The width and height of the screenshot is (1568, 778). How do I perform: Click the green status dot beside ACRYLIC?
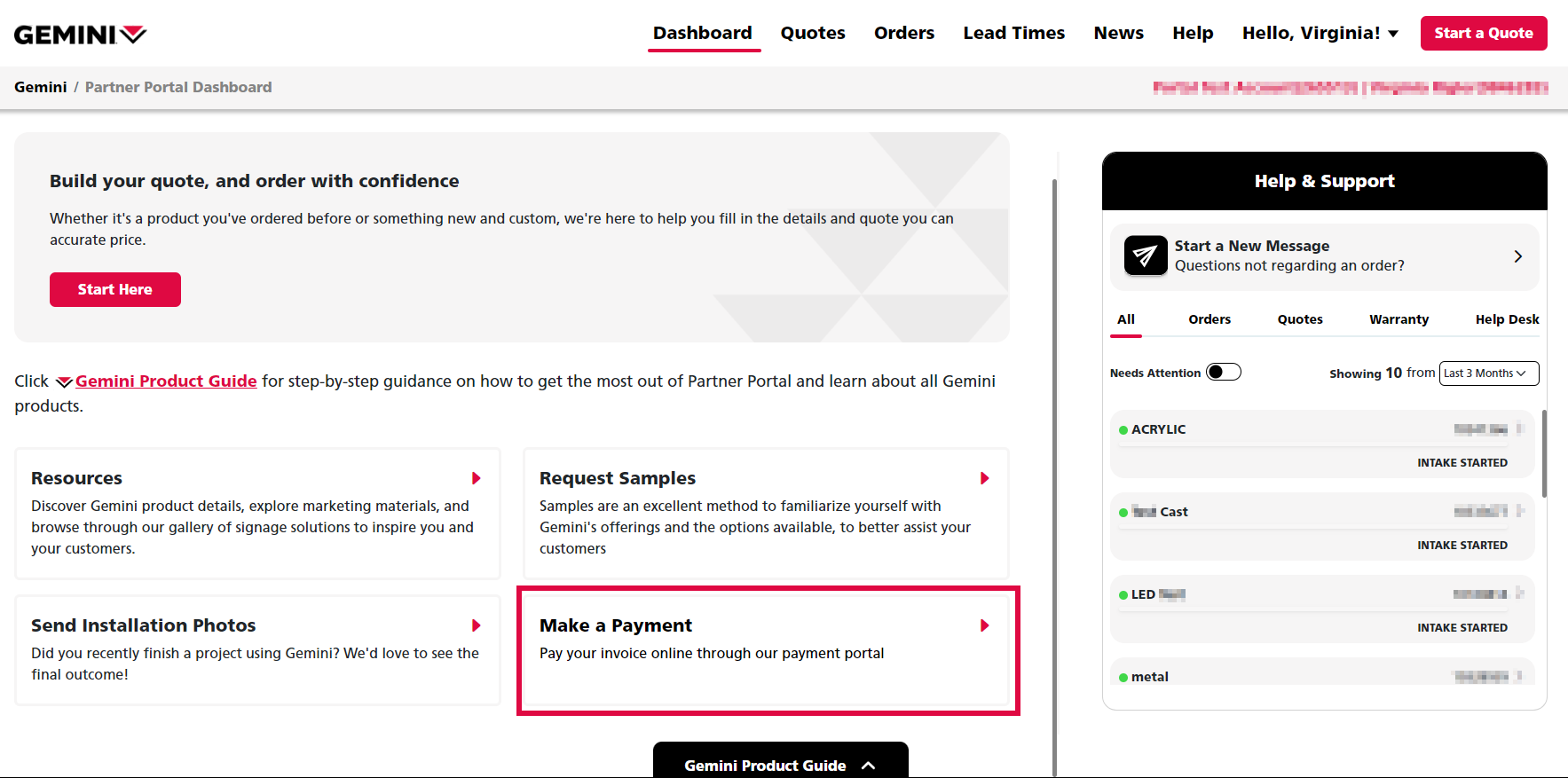(1123, 430)
